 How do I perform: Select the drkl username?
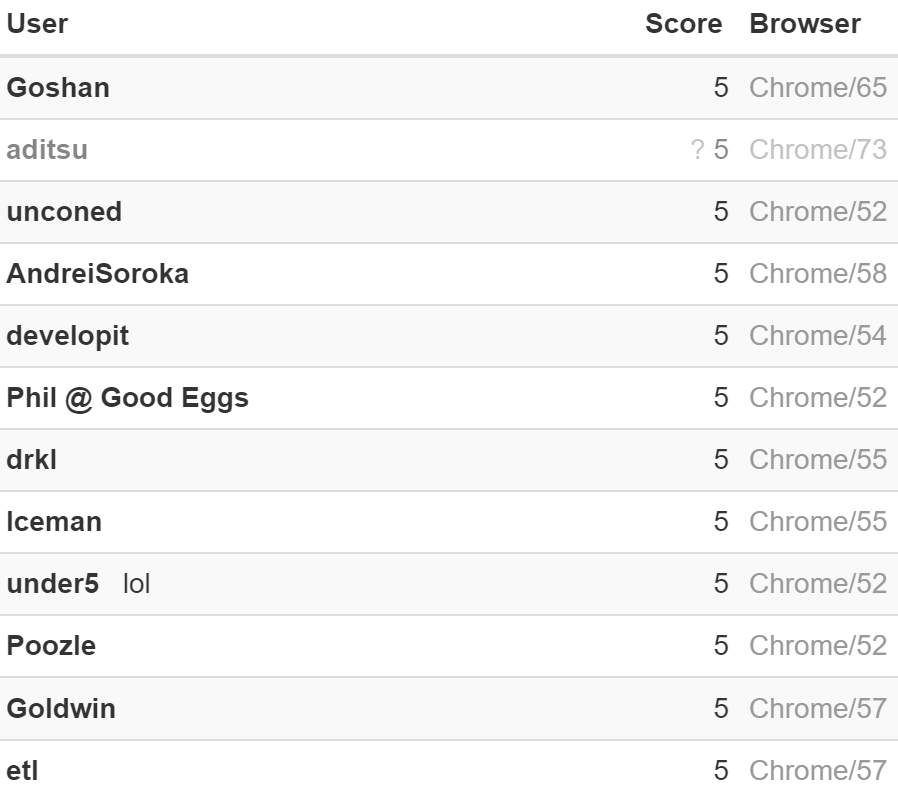pyautogui.click(x=31, y=460)
